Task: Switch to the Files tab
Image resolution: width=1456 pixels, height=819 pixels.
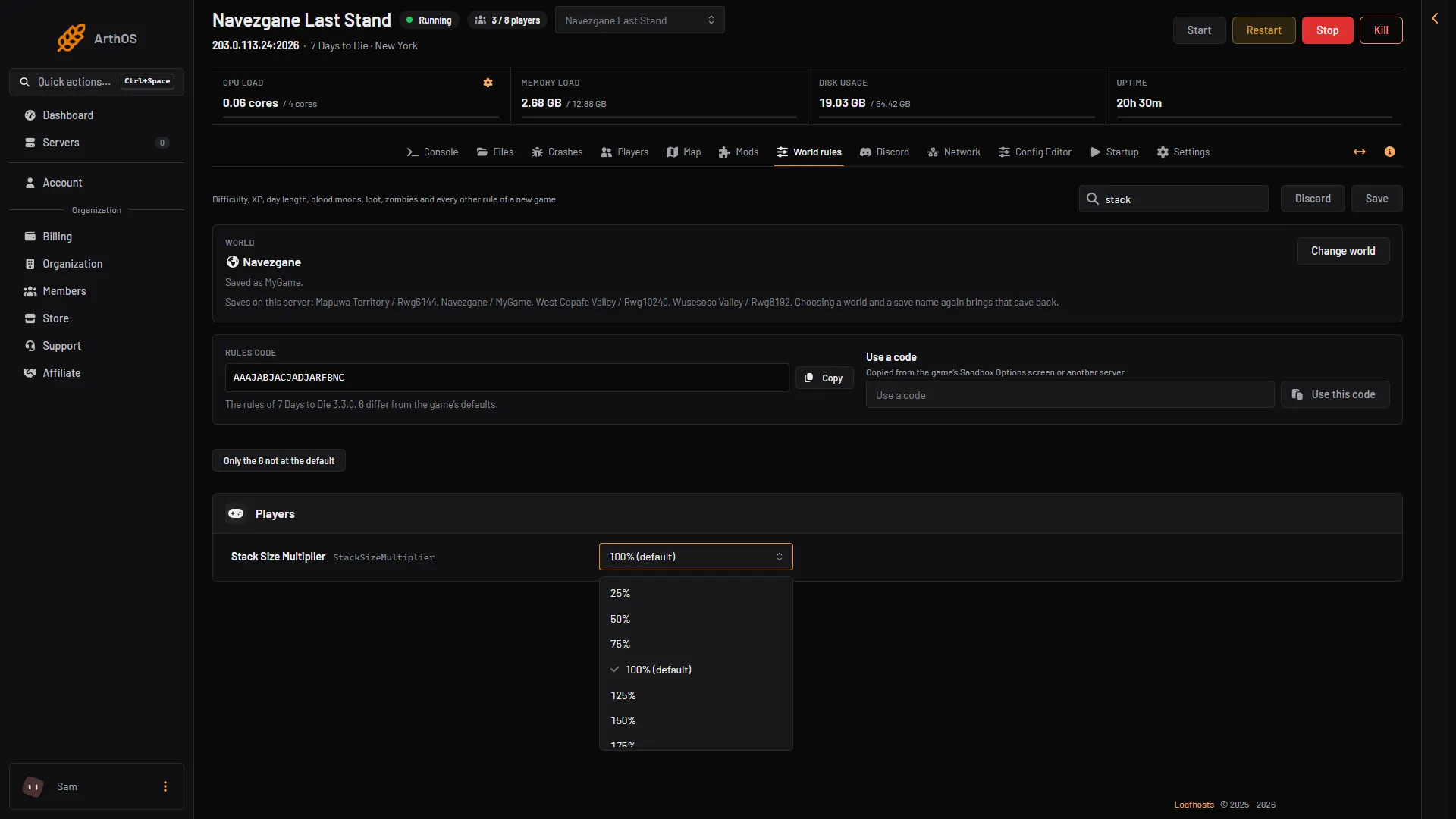Action: (x=494, y=152)
